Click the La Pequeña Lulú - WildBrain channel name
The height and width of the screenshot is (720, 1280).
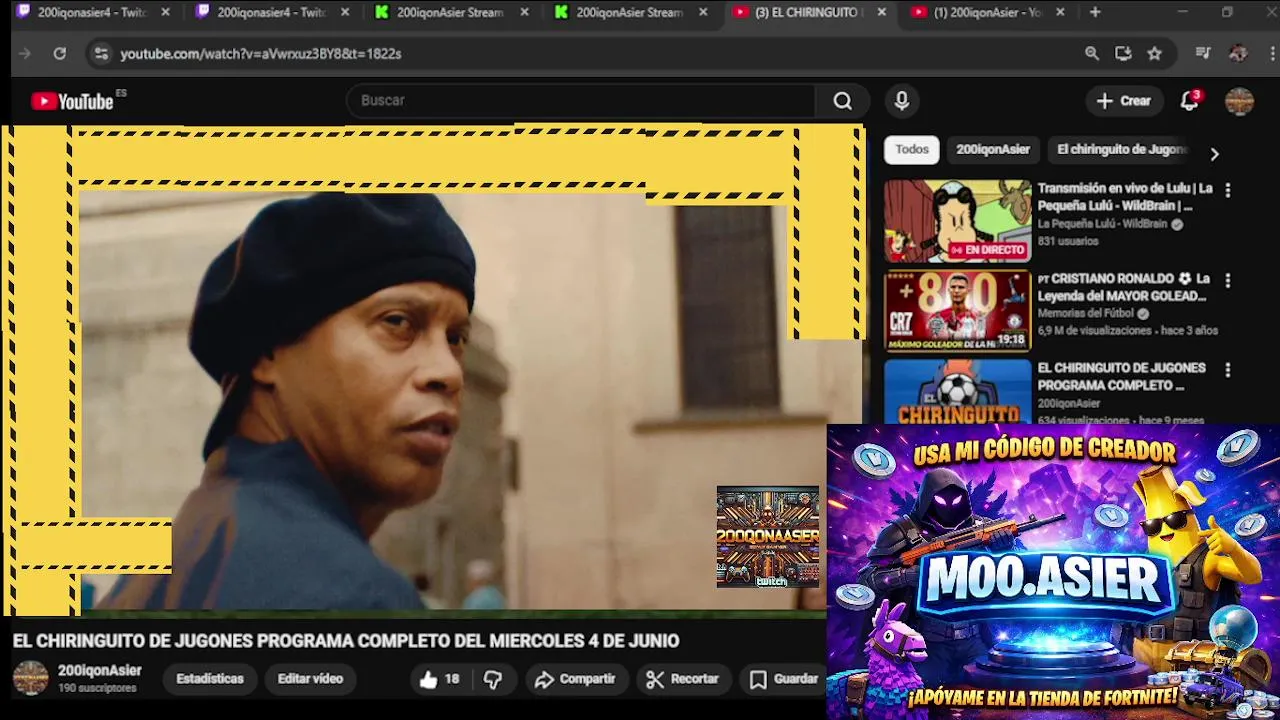[1102, 224]
